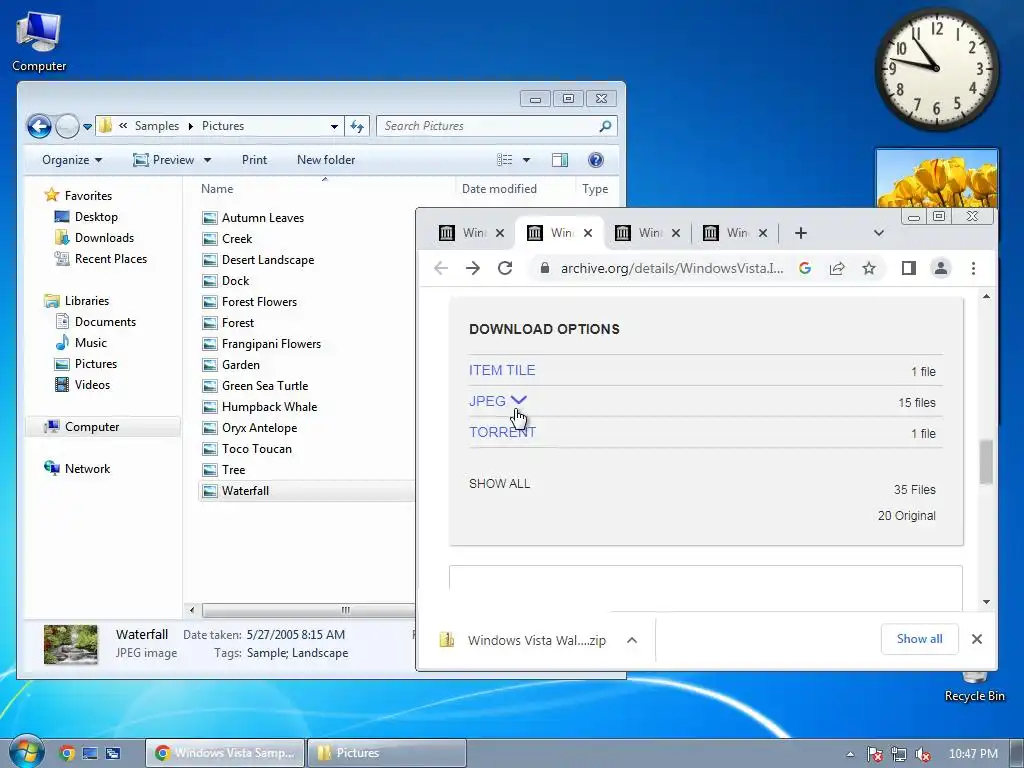Toggle the preview pane in Explorer

tap(560, 160)
